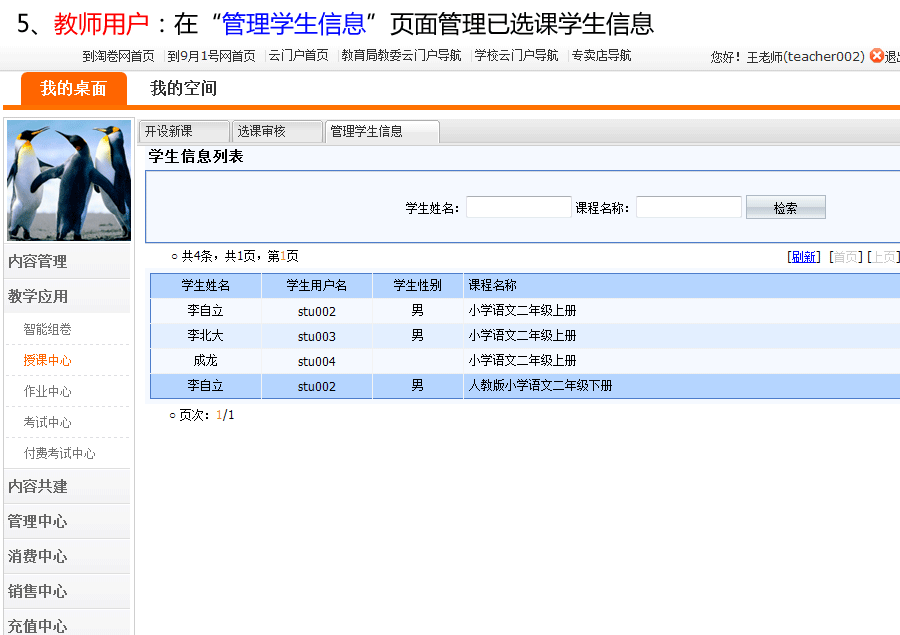Collapse the 教学应用 sidebar section
Image resolution: width=900 pixels, height=635 pixels.
(38, 296)
